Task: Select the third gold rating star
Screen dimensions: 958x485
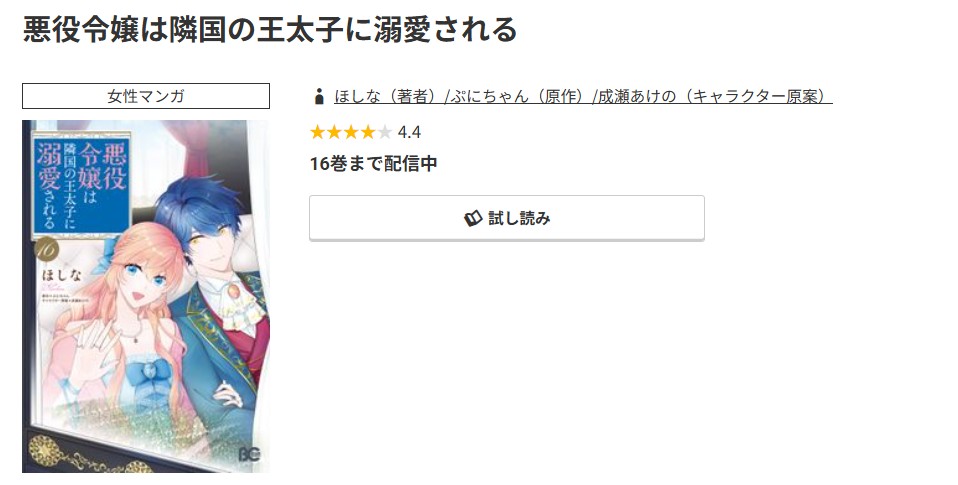Action: click(x=351, y=132)
